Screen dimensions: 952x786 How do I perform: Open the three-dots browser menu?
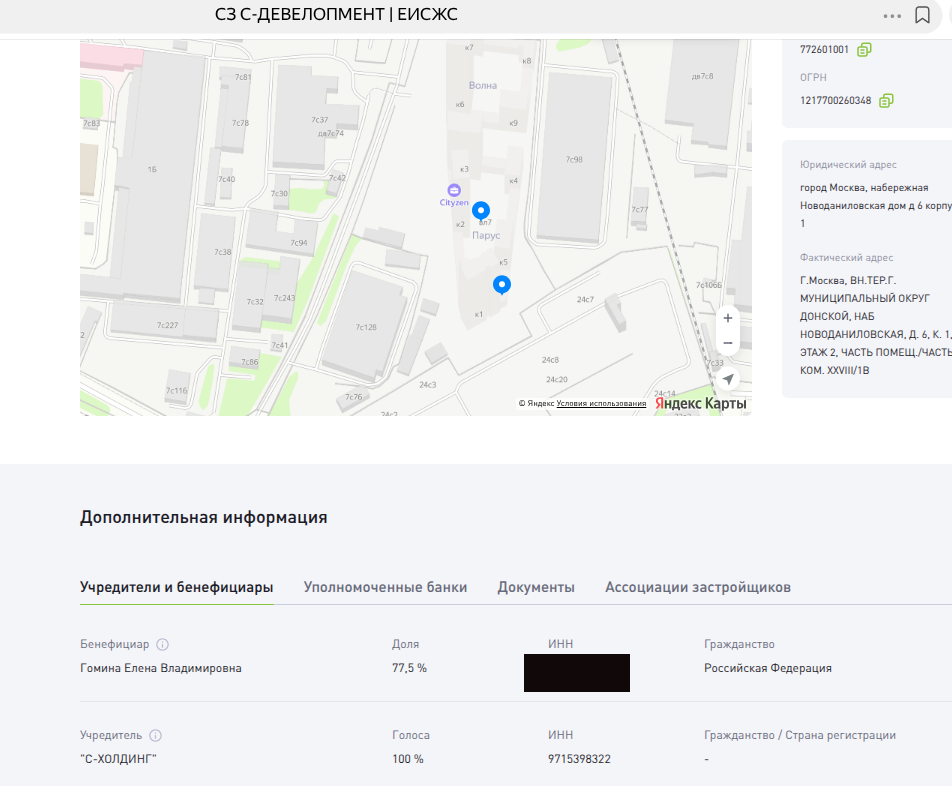coord(892,16)
